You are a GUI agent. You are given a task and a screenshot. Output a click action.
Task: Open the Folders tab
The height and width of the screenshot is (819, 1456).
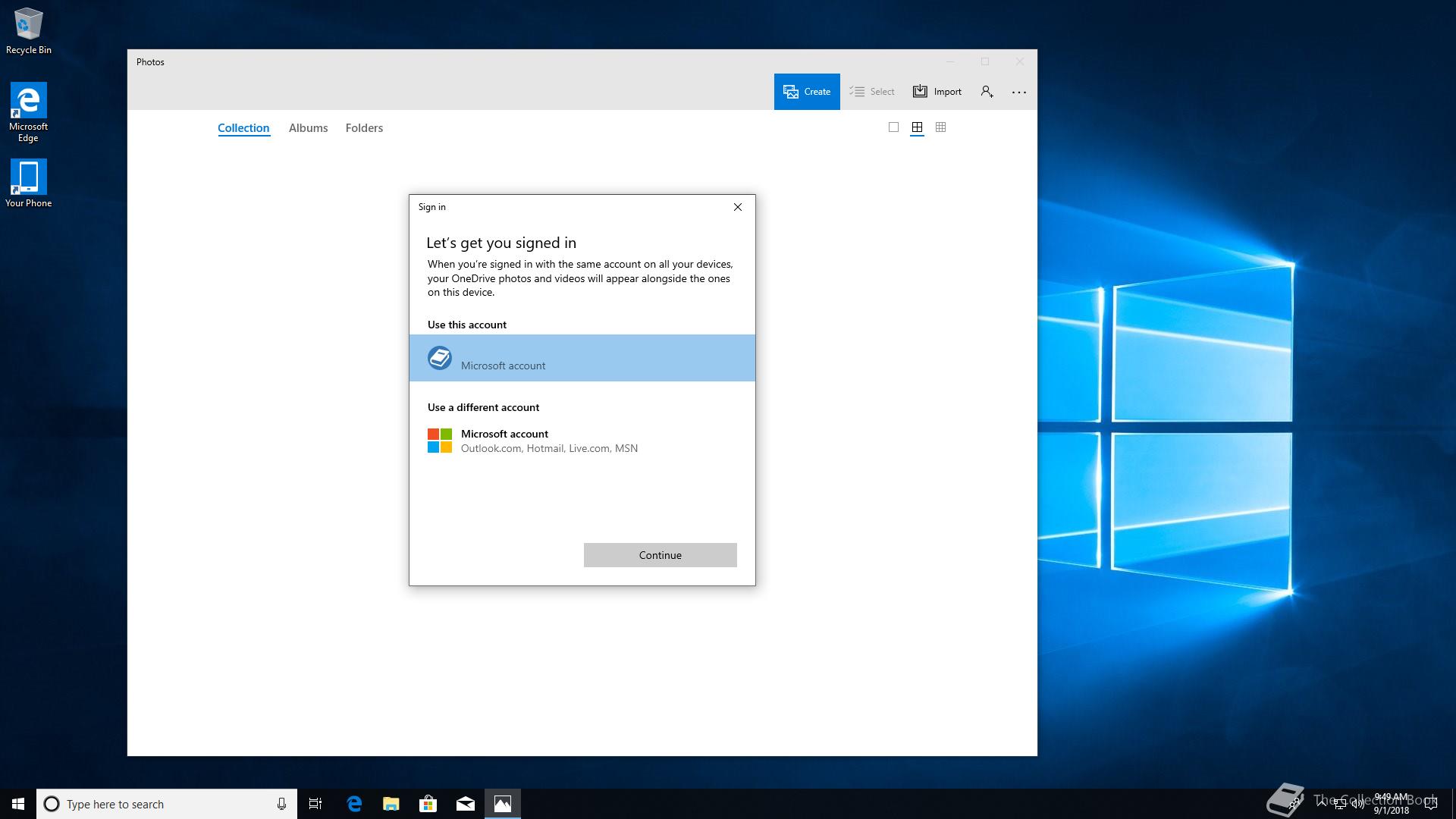tap(364, 128)
